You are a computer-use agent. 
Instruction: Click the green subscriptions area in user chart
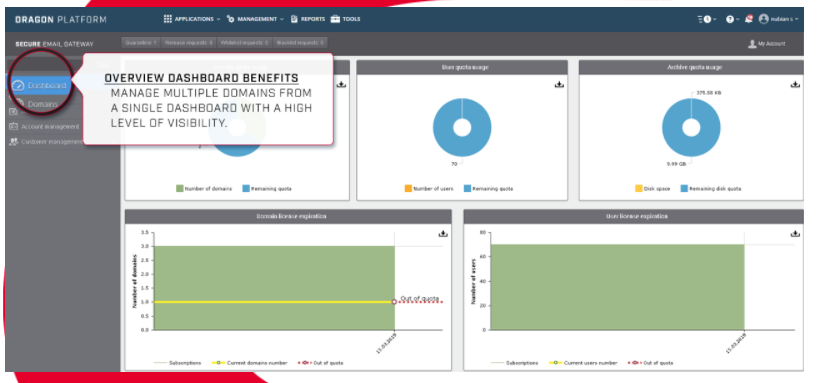point(617,287)
